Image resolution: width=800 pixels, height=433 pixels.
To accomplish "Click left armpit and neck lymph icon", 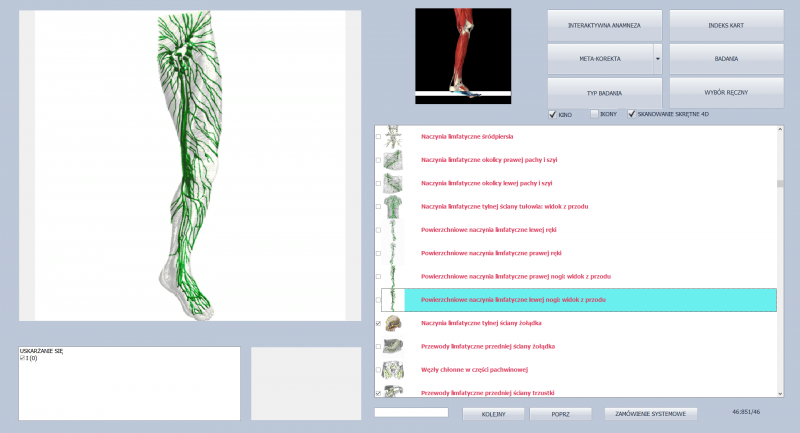I will (395, 183).
